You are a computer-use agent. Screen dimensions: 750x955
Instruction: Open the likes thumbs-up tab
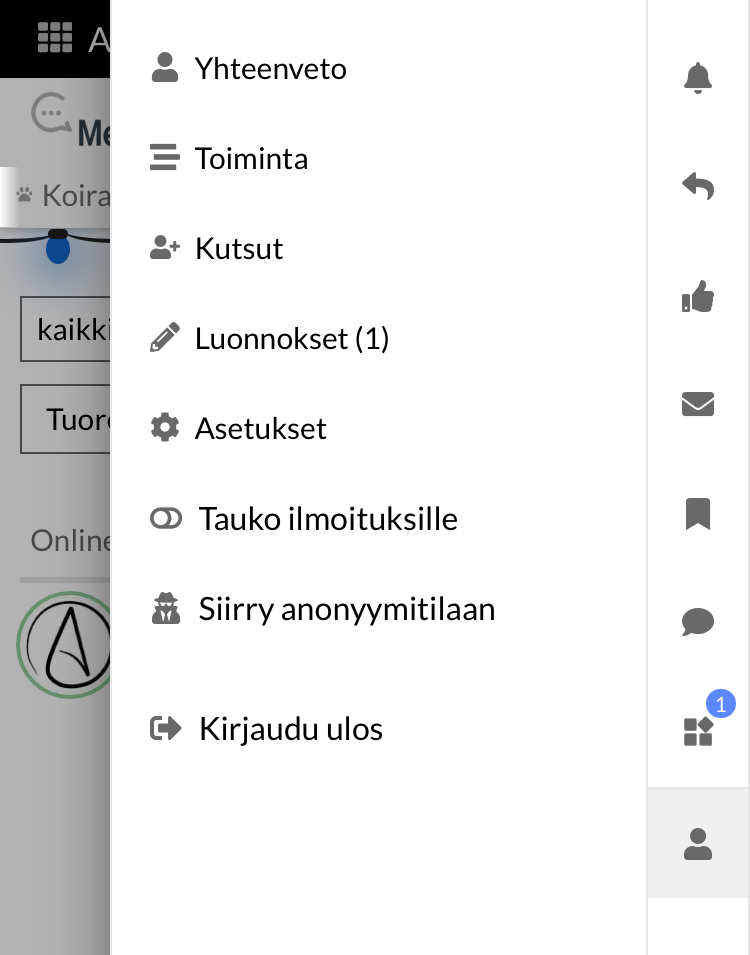click(x=698, y=296)
